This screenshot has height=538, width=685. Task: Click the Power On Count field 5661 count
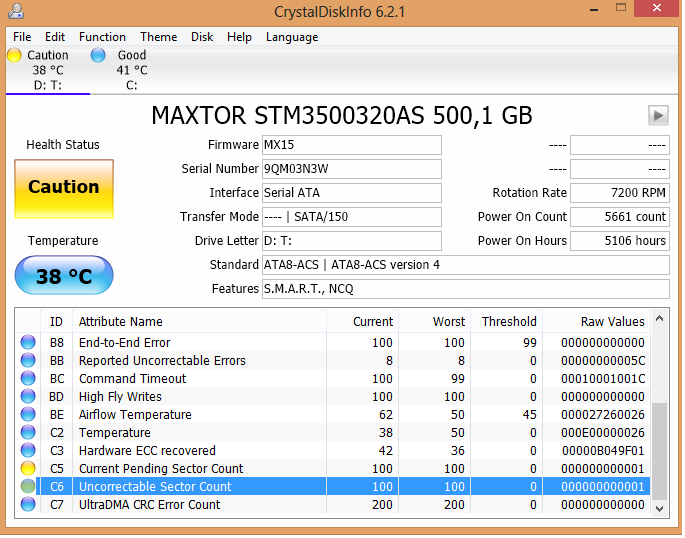click(x=620, y=217)
